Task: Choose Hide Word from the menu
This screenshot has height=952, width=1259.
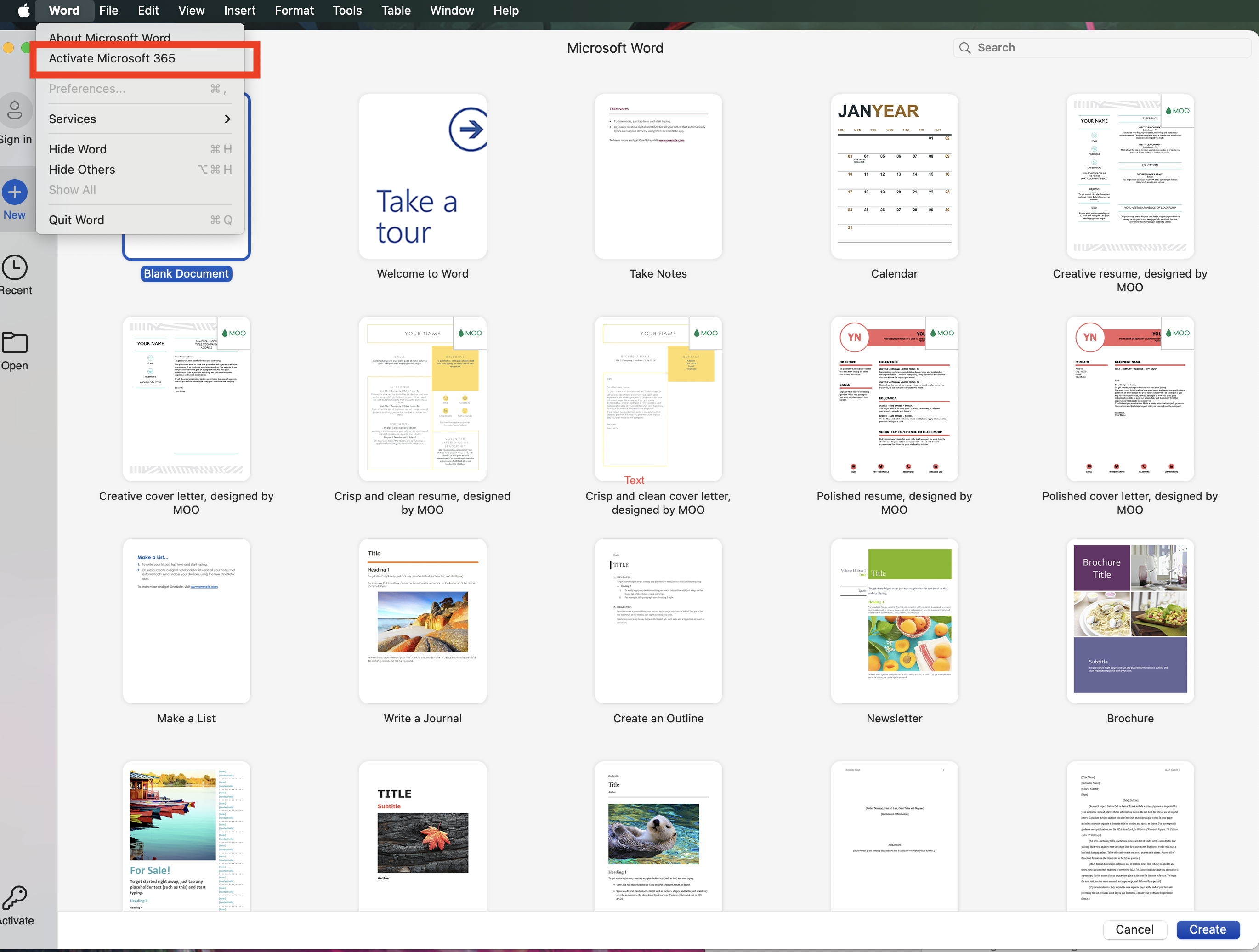Action: pos(78,149)
